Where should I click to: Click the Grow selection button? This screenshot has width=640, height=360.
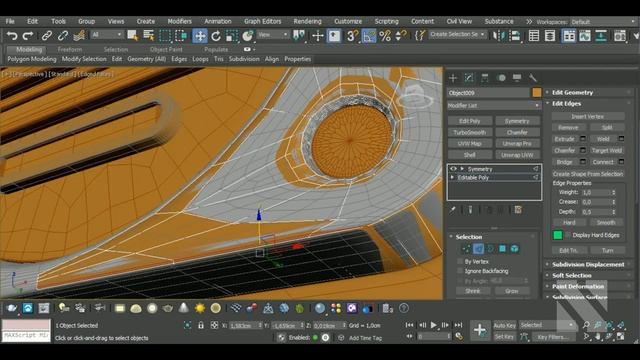[x=511, y=291]
